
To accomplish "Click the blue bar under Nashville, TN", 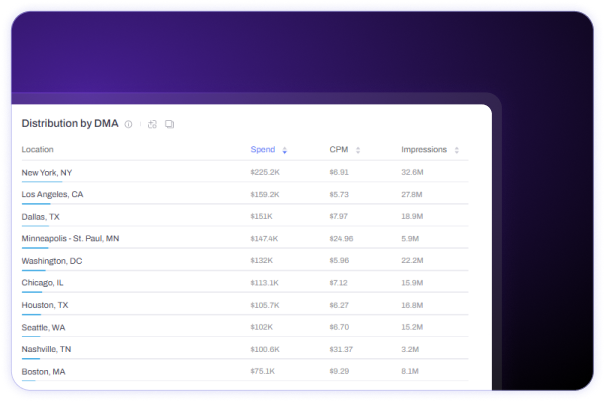I will click(31, 359).
